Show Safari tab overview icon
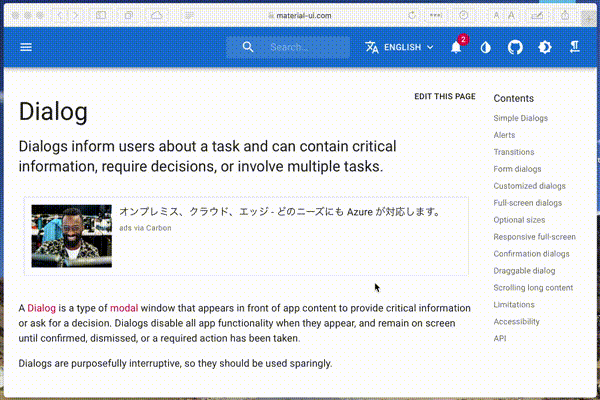This screenshot has width=600, height=400. [129, 15]
